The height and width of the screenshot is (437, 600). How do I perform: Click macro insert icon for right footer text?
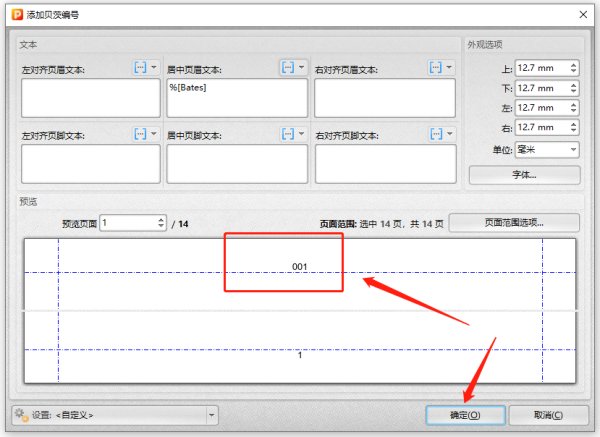pyautogui.click(x=436, y=134)
